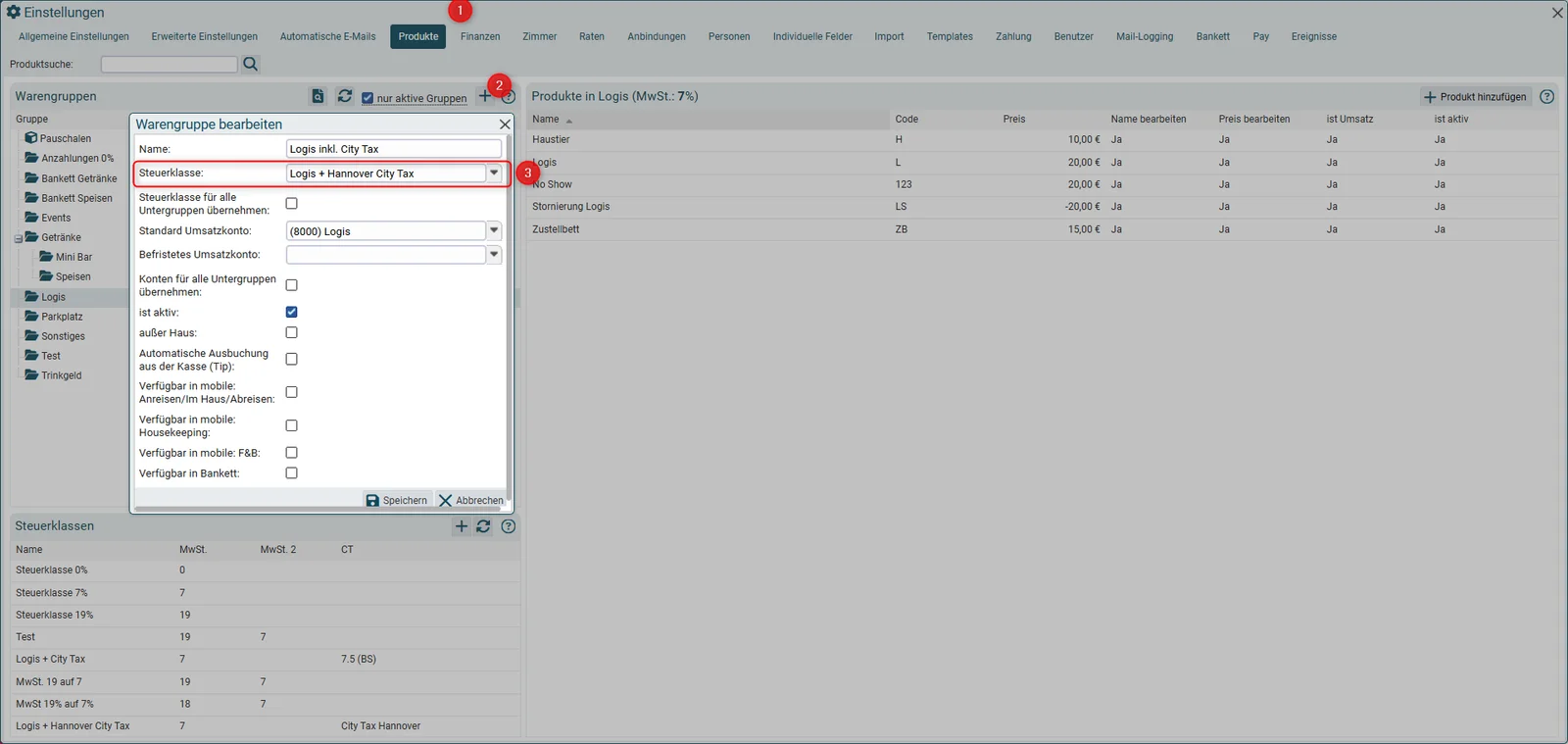Open the Individuelle Felder tab
The image size is (1568, 744).
tap(812, 37)
